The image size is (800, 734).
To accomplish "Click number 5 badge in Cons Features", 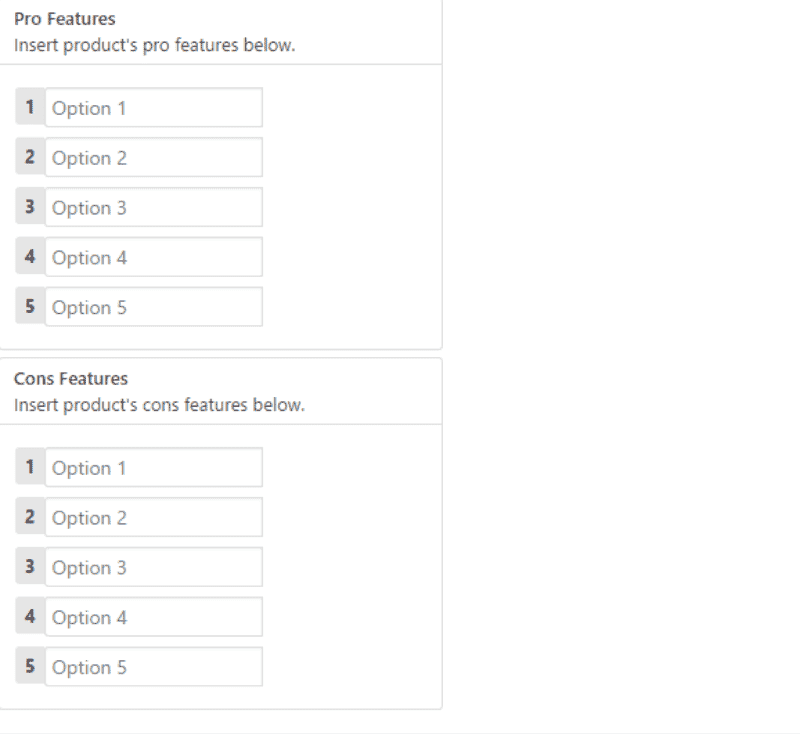I will (x=30, y=666).
